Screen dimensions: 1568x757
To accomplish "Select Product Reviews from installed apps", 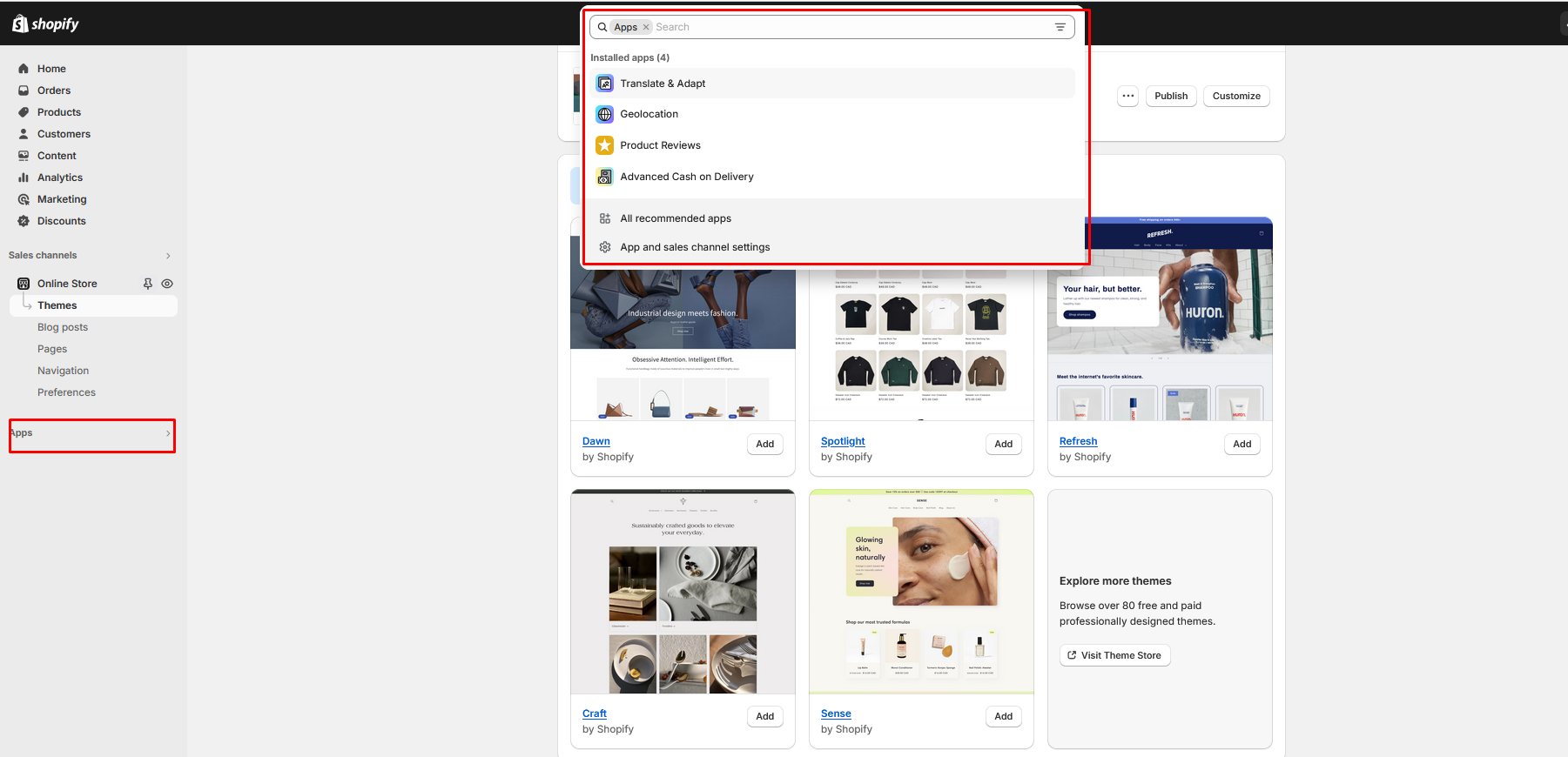I will tap(832, 145).
